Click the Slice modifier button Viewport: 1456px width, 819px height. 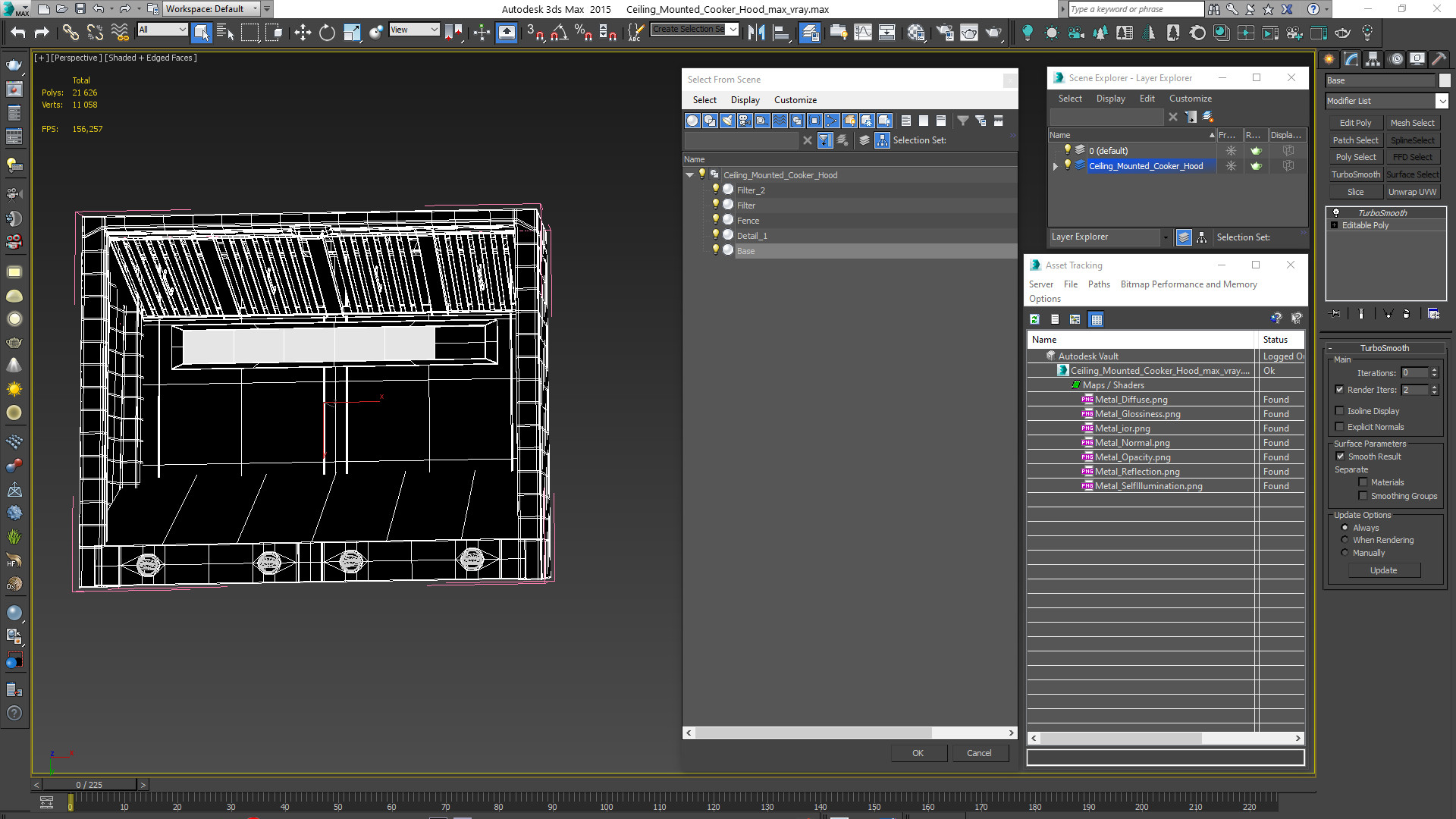(1355, 192)
